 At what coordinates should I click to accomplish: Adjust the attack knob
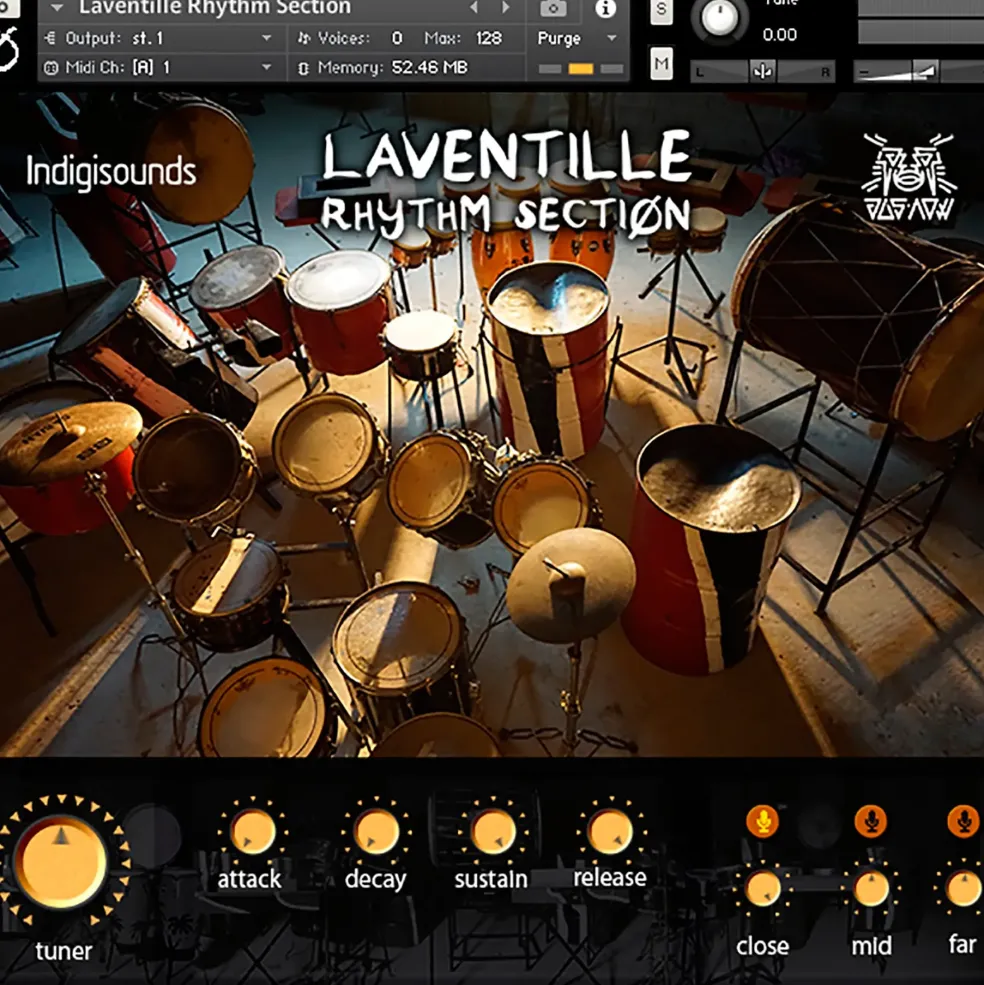click(x=253, y=832)
